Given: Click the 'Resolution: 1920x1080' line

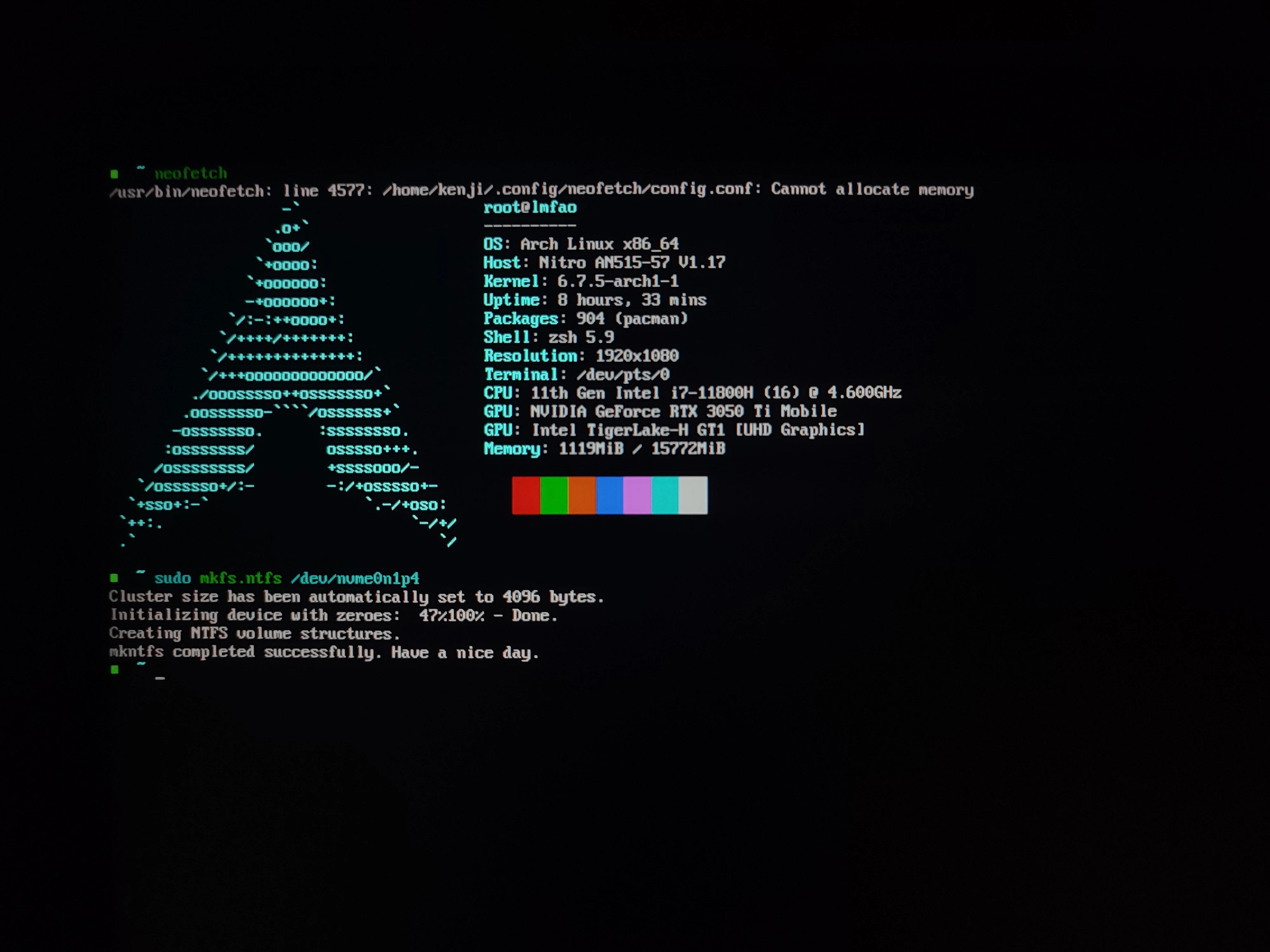Looking at the screenshot, I should point(581,356).
